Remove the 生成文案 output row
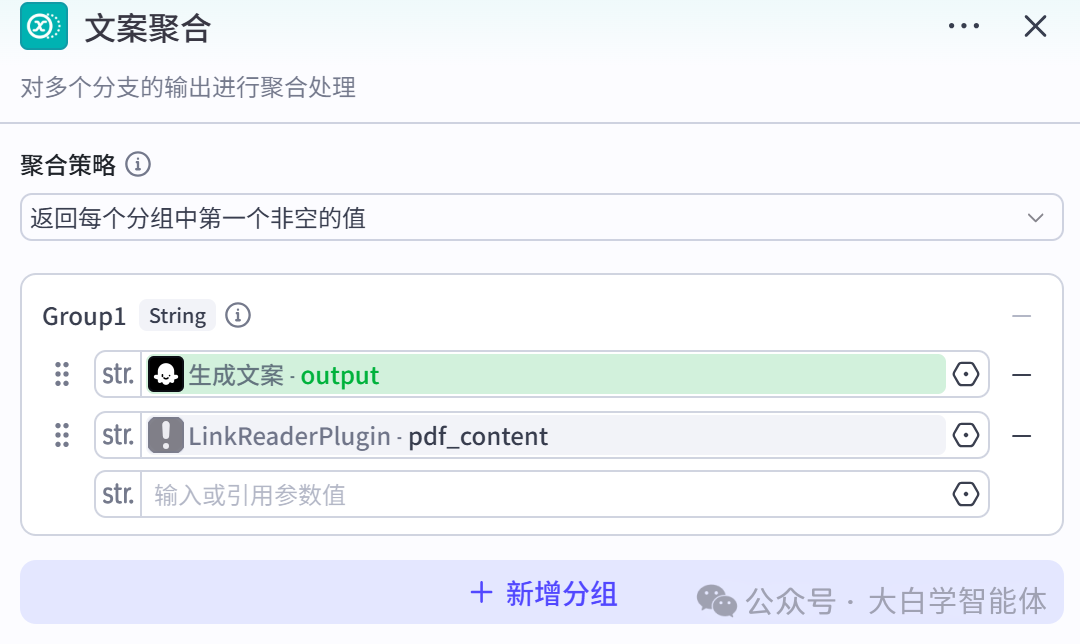 point(1021,374)
